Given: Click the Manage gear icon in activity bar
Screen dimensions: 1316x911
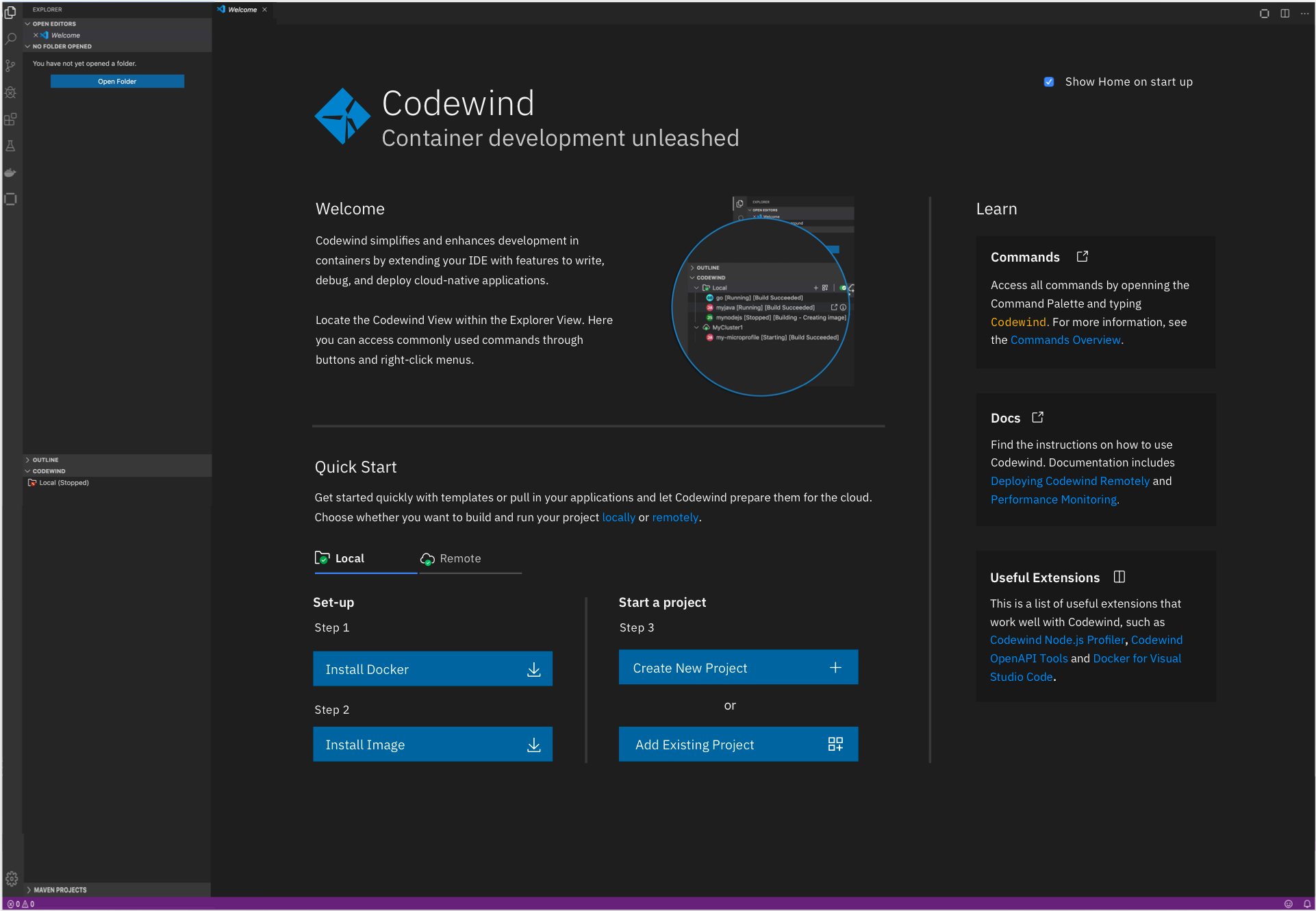Looking at the screenshot, I should point(10,877).
